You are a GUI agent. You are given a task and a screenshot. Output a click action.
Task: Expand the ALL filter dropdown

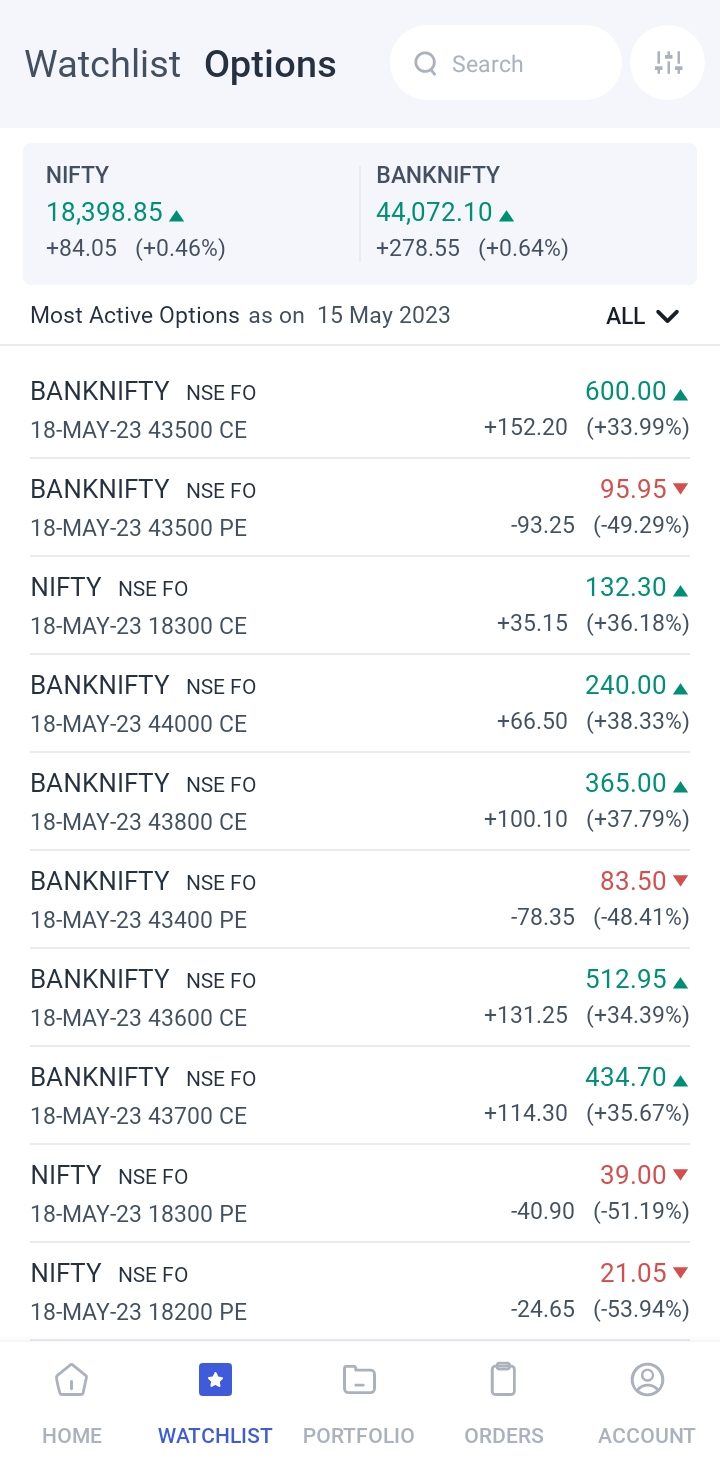point(642,316)
